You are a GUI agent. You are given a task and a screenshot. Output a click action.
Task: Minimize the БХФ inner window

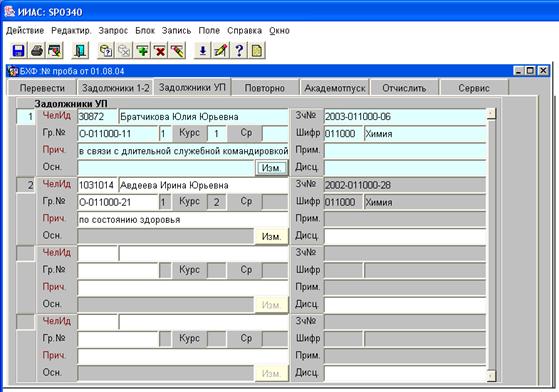point(519,71)
